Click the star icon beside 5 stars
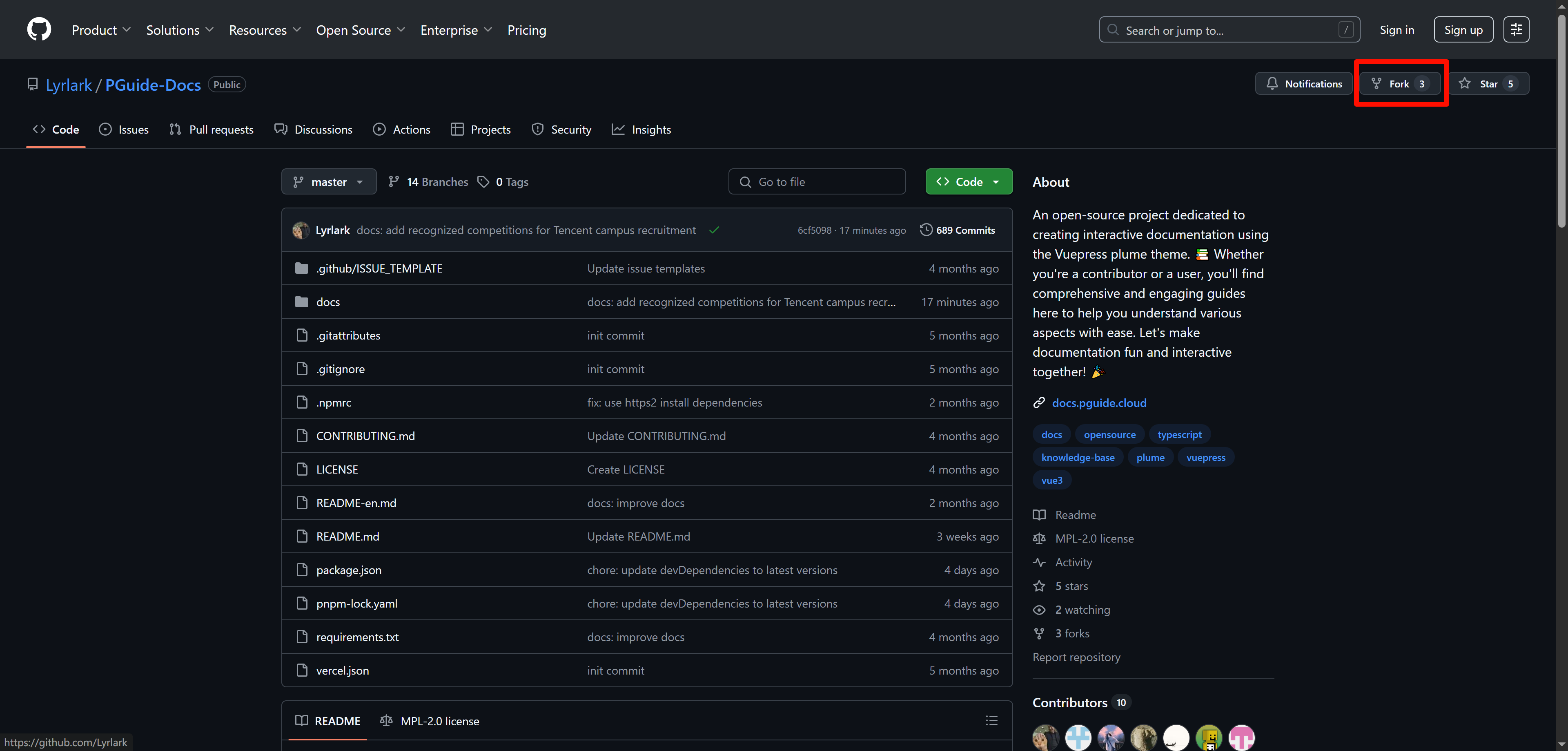1568x751 pixels. tap(1039, 586)
